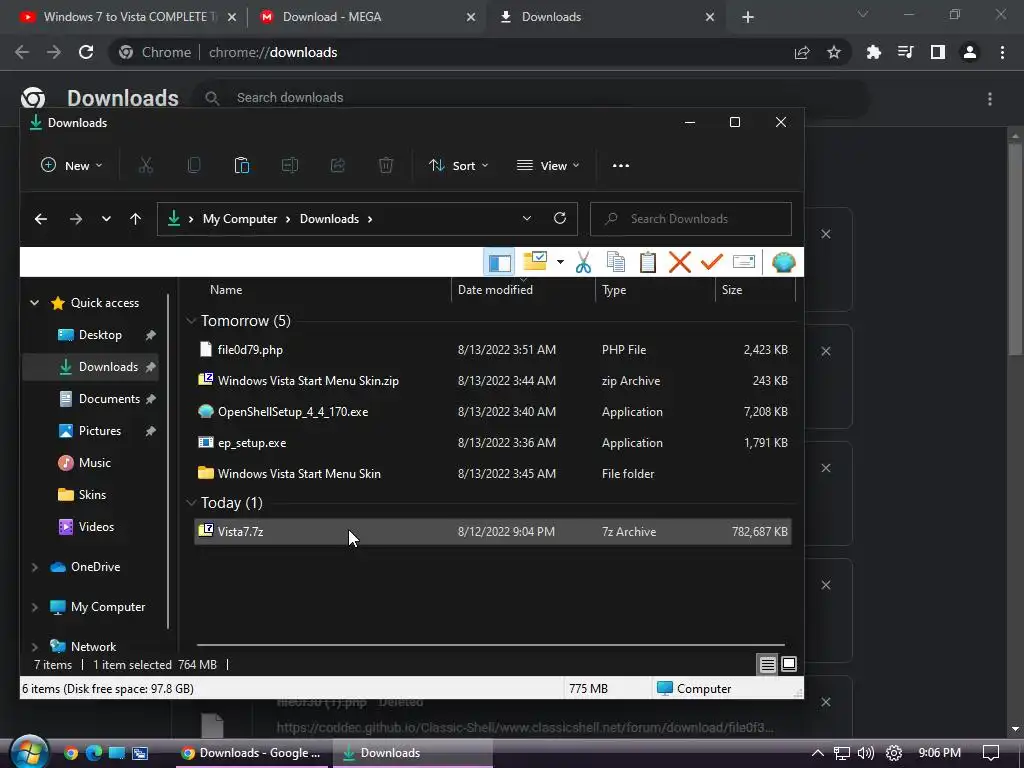Open the Sort menu
The image size is (1024, 768).
pos(458,166)
